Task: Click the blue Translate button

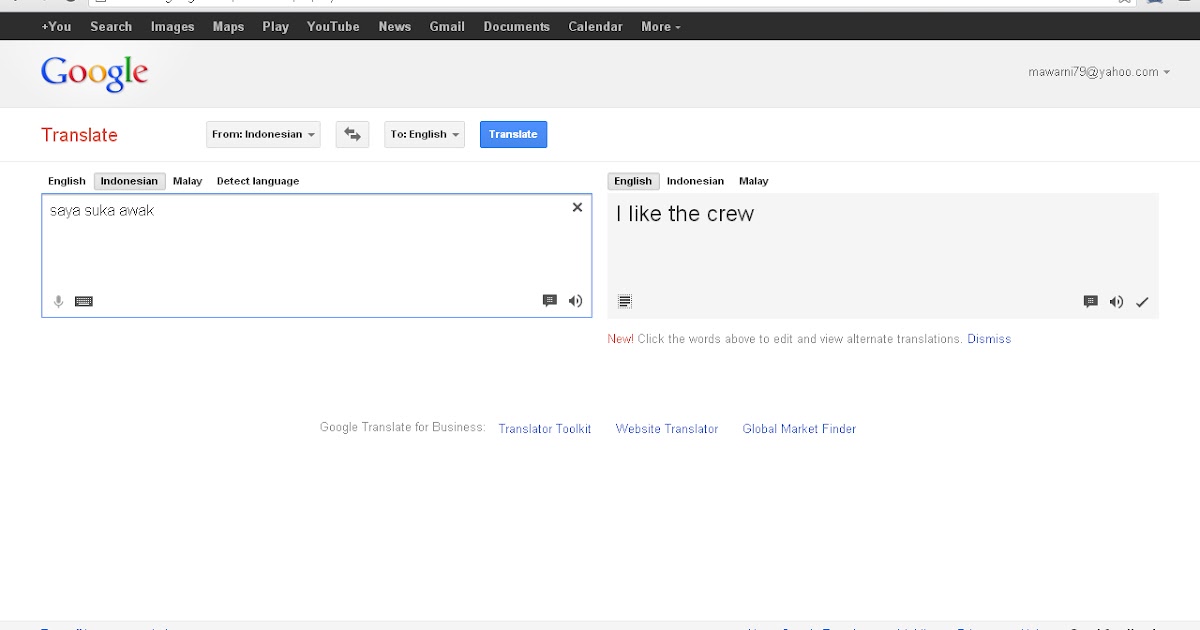Action: pyautogui.click(x=513, y=134)
